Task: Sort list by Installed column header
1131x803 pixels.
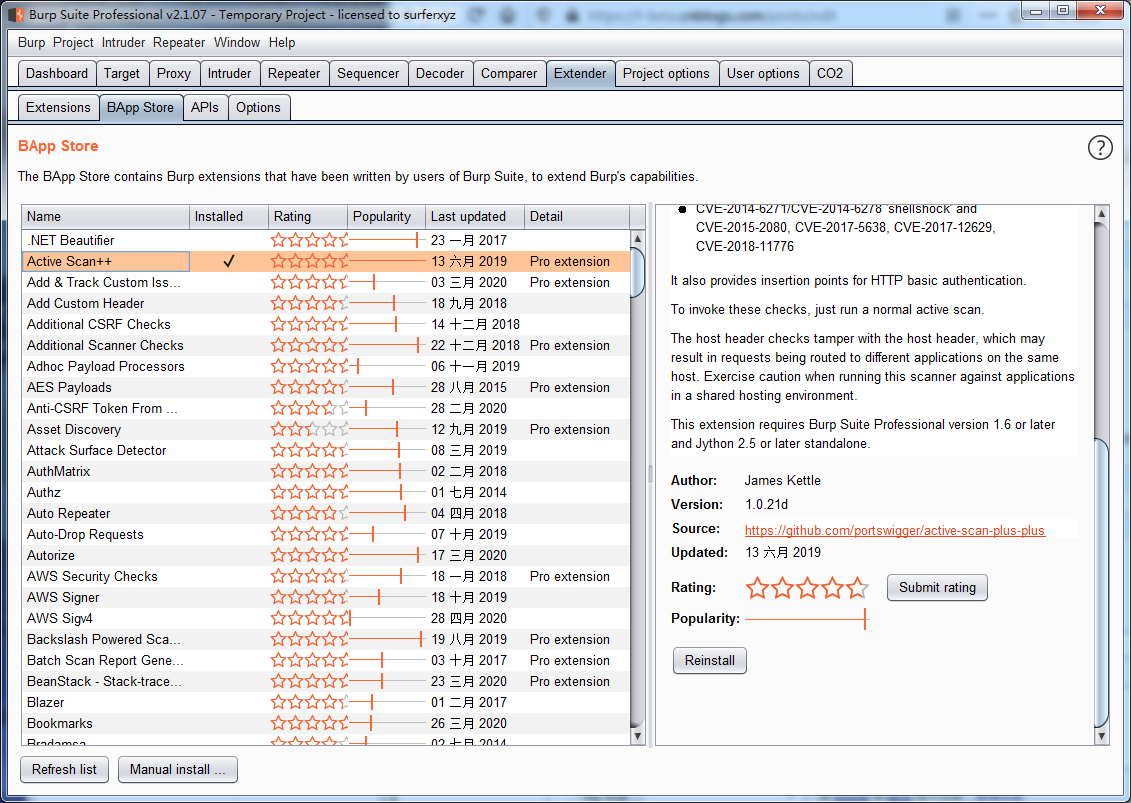Action: [x=229, y=216]
